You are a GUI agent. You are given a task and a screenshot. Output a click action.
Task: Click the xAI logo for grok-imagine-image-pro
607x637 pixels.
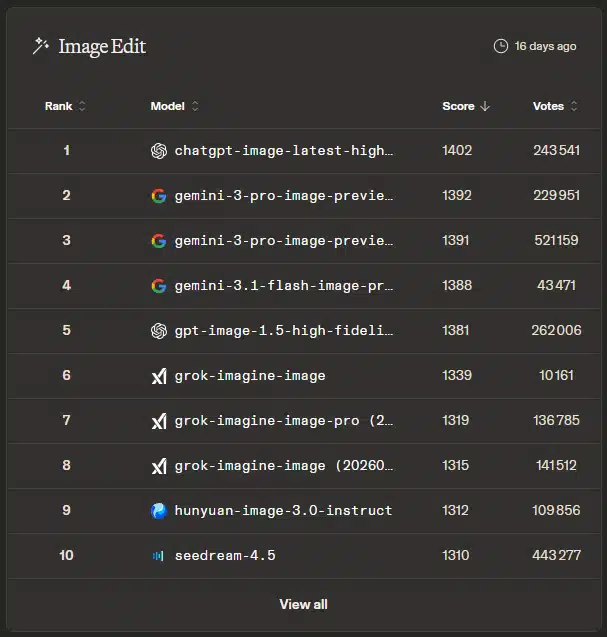click(x=158, y=421)
